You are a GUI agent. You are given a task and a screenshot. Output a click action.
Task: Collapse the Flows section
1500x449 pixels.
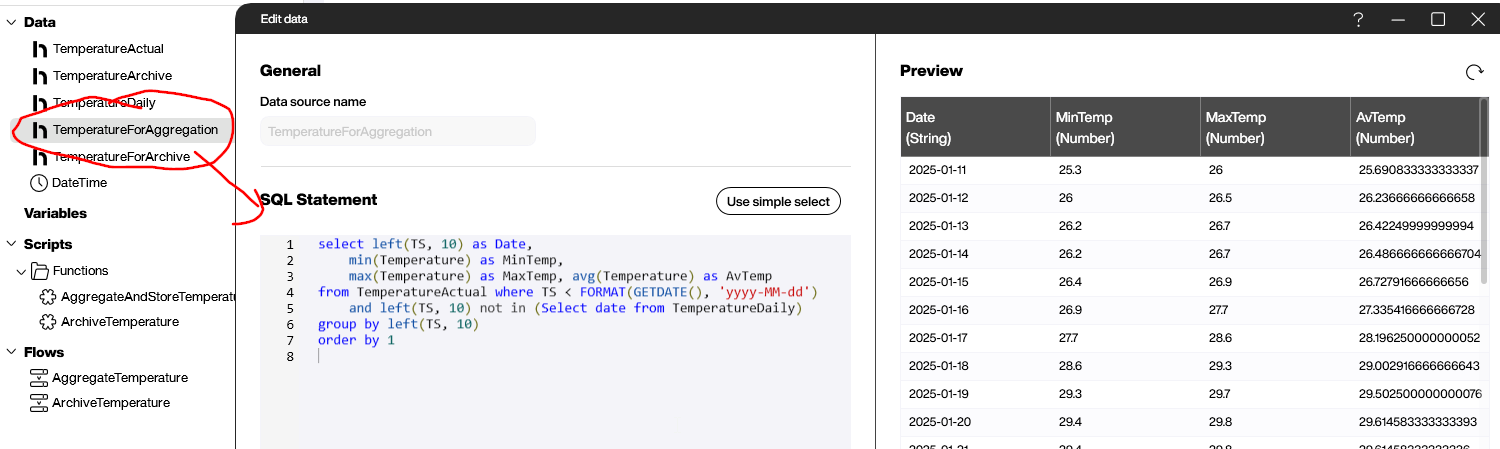point(11,352)
